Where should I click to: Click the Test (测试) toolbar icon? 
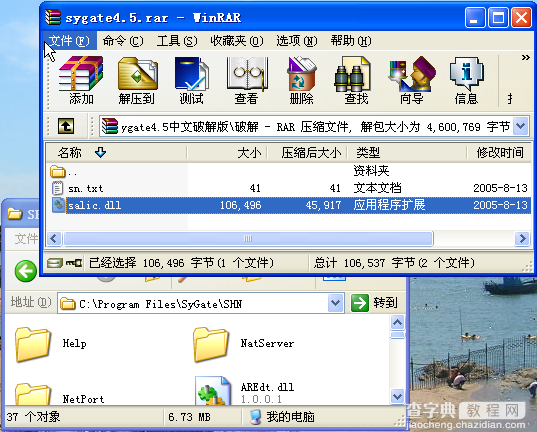191,80
